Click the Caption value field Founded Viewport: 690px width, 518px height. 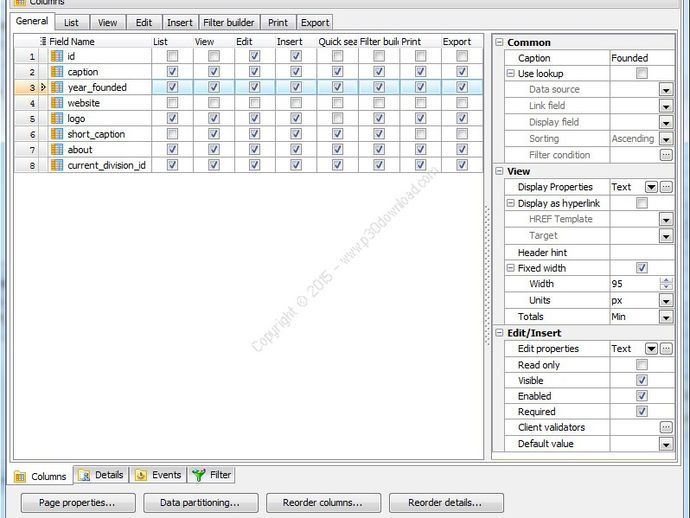(642, 58)
